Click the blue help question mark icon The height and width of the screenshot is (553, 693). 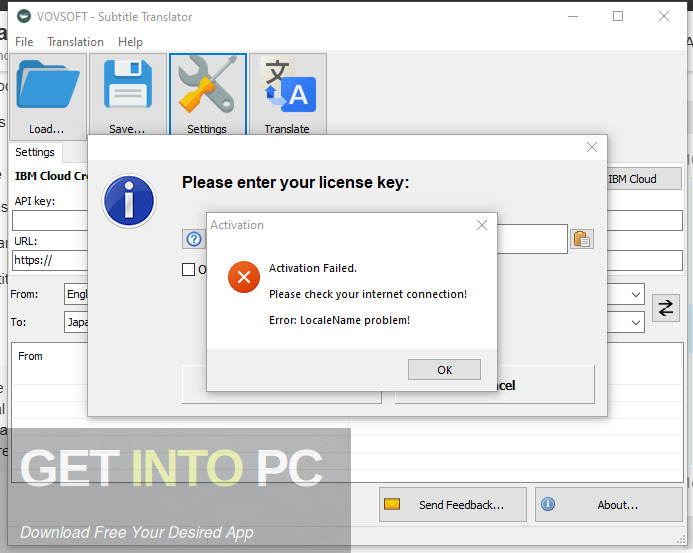click(x=194, y=239)
